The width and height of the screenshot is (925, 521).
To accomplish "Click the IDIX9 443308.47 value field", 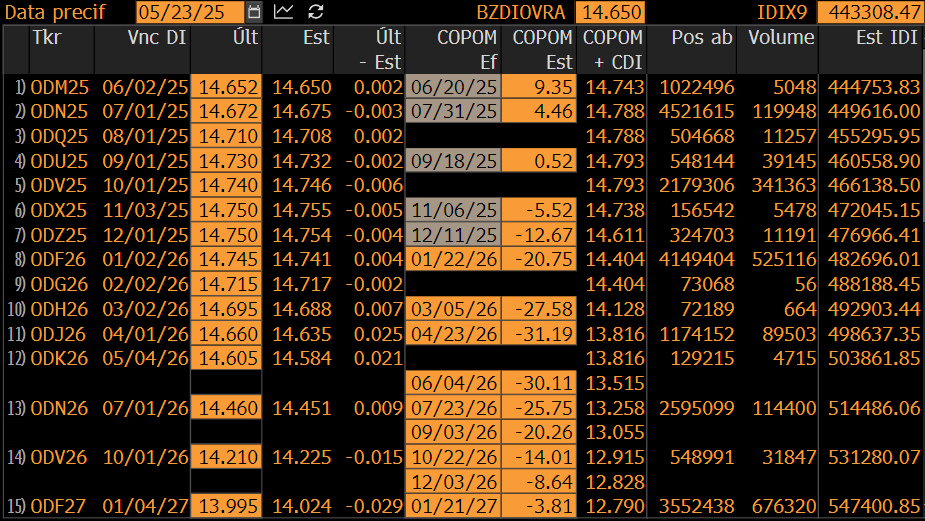I will [x=871, y=12].
